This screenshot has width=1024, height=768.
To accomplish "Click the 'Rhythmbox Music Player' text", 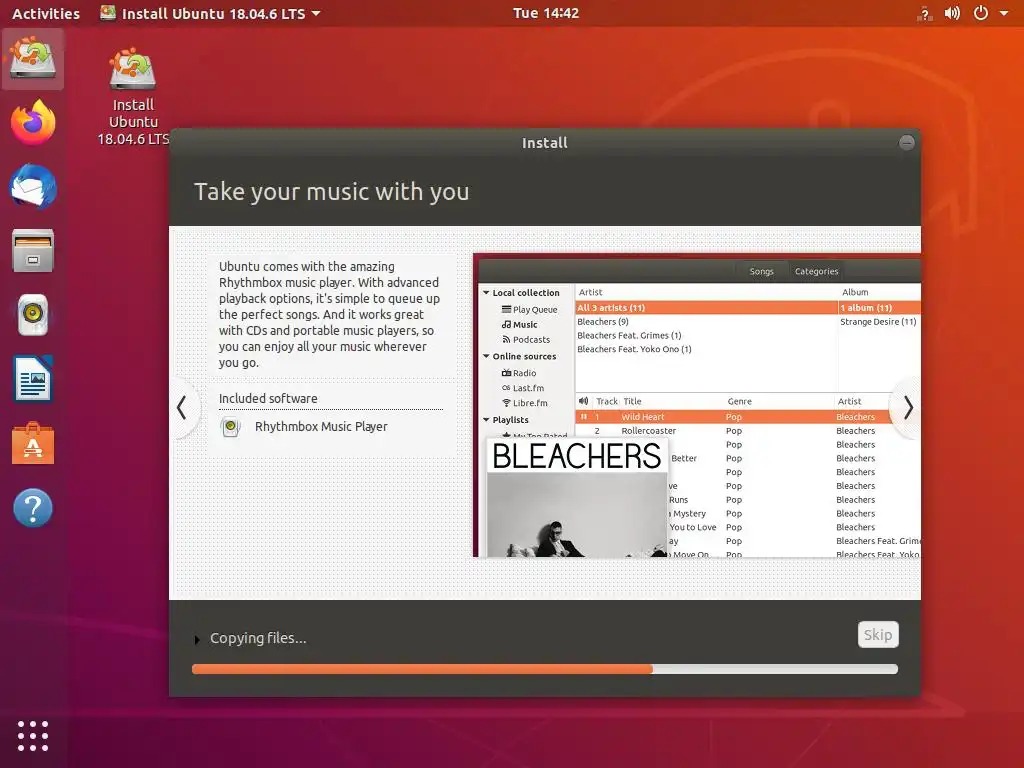I will tap(321, 426).
